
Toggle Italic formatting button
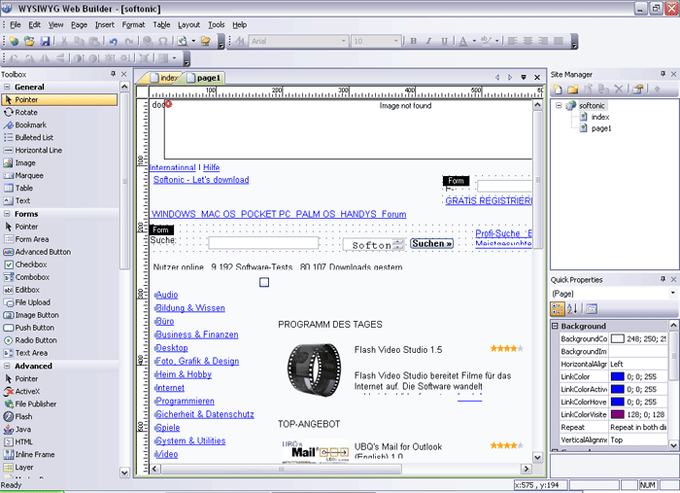[x=428, y=41]
